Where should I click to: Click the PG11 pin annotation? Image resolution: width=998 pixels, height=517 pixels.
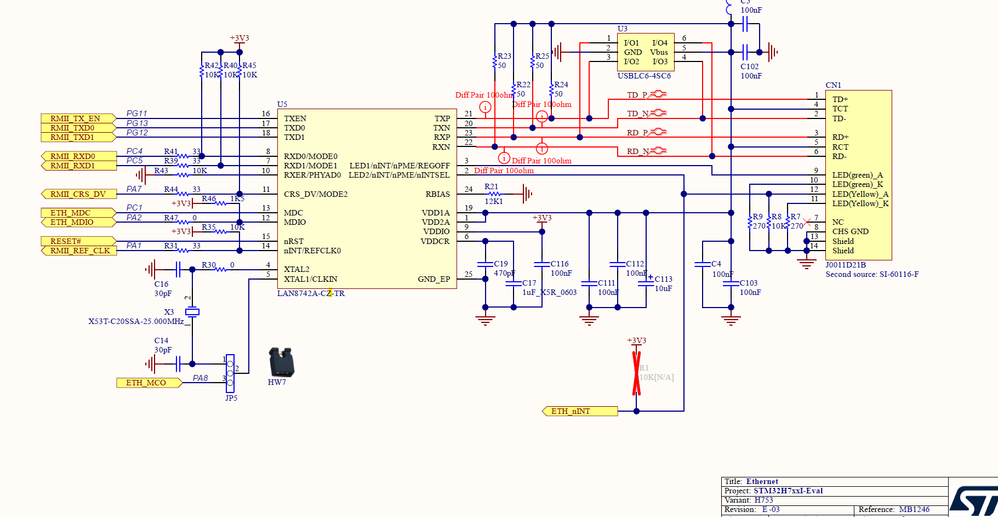point(137,112)
